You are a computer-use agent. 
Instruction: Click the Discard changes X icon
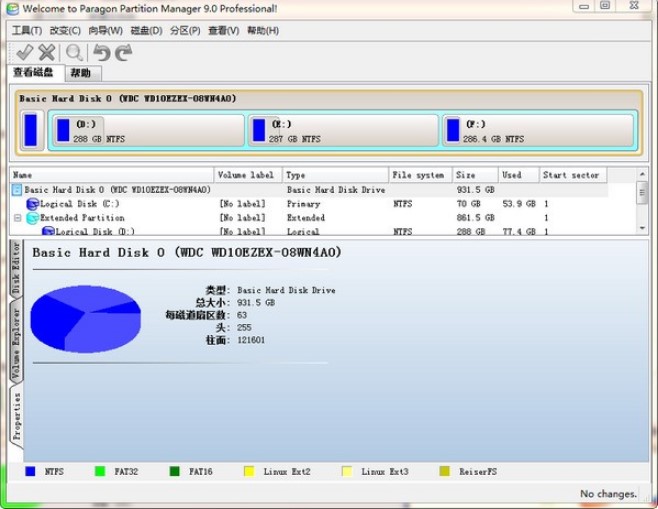tap(47, 52)
